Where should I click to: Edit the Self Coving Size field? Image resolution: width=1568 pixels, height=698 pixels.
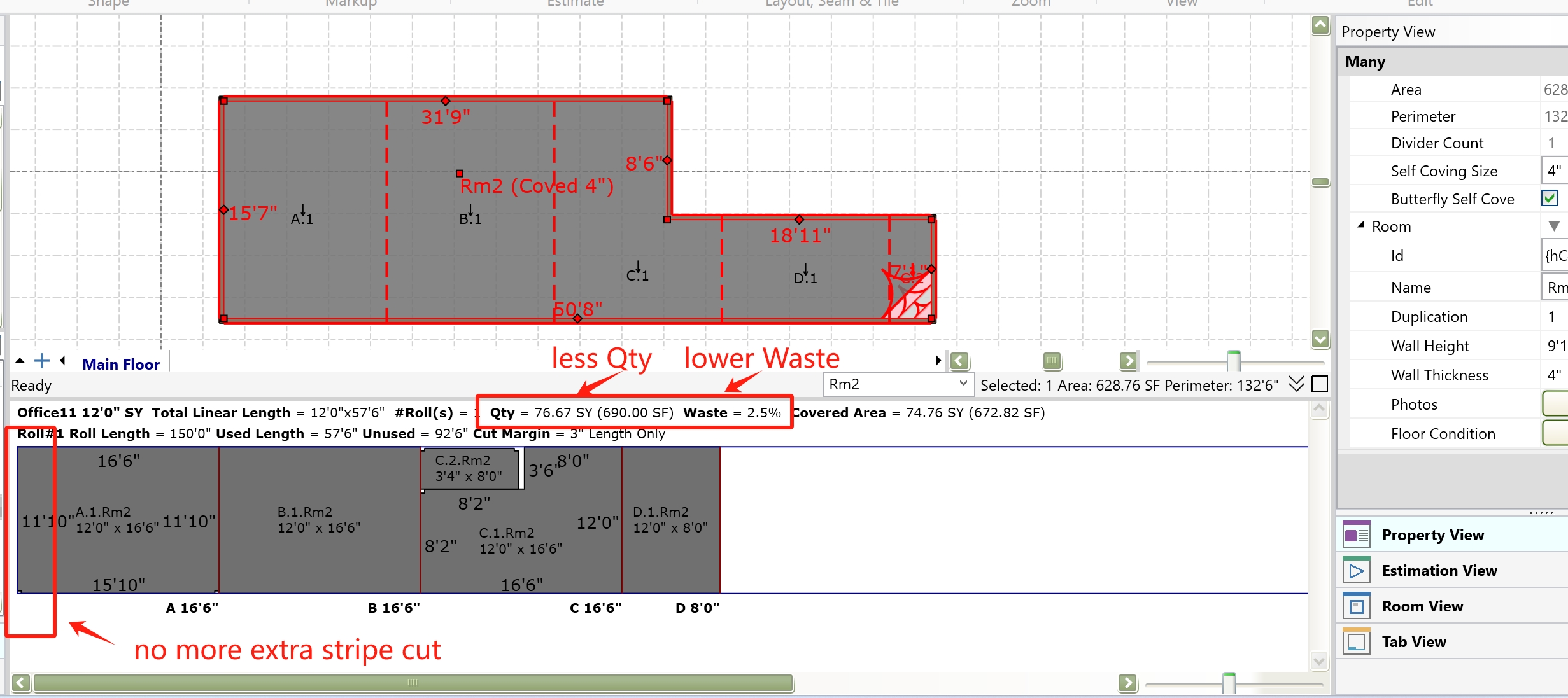[x=1554, y=171]
